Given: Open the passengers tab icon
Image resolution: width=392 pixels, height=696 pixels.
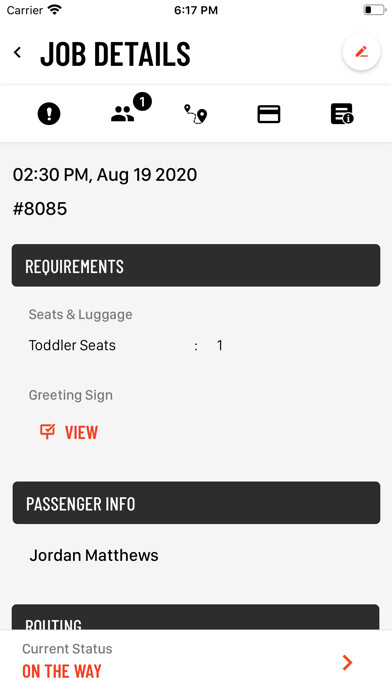Looking at the screenshot, I should [123, 114].
